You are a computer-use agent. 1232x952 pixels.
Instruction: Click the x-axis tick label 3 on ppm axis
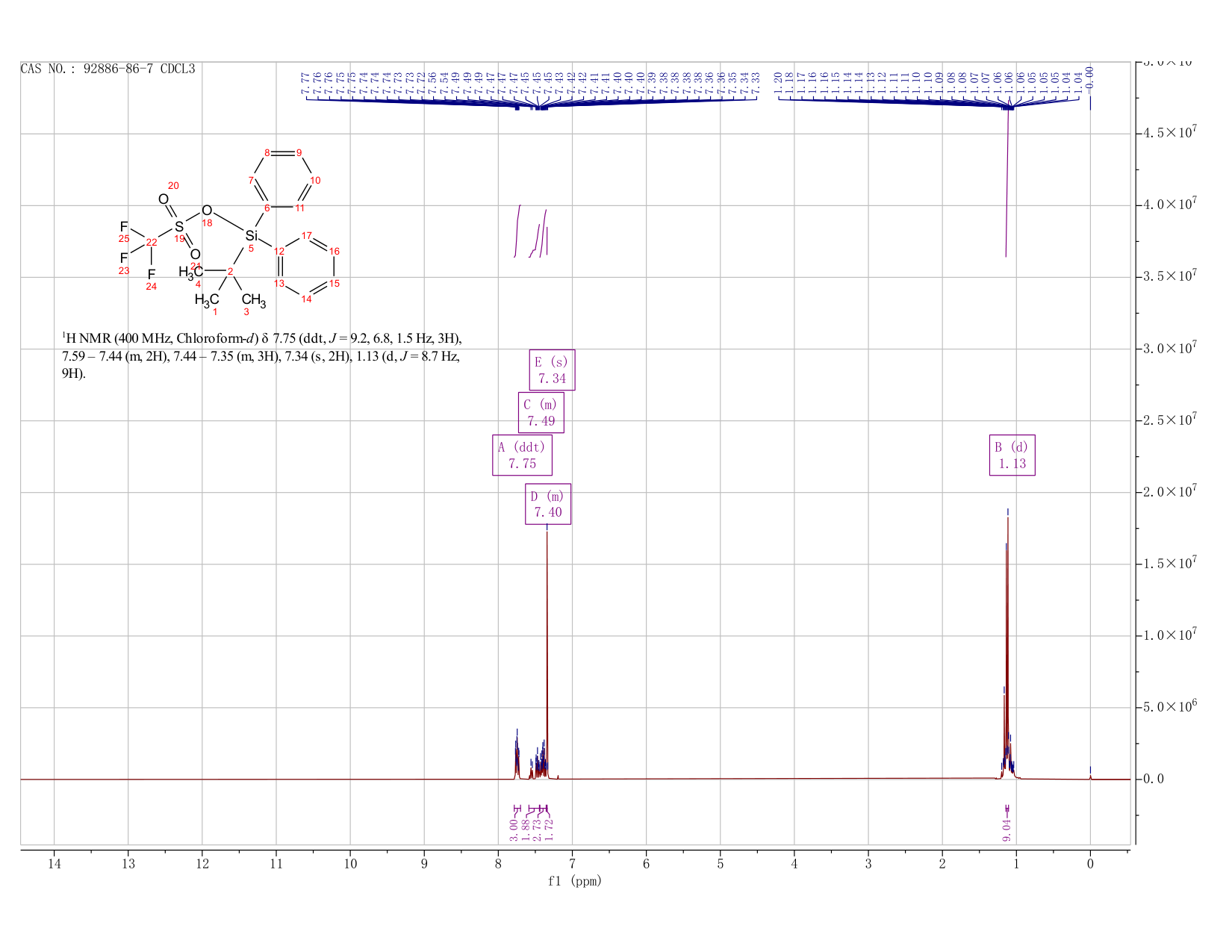868,864
